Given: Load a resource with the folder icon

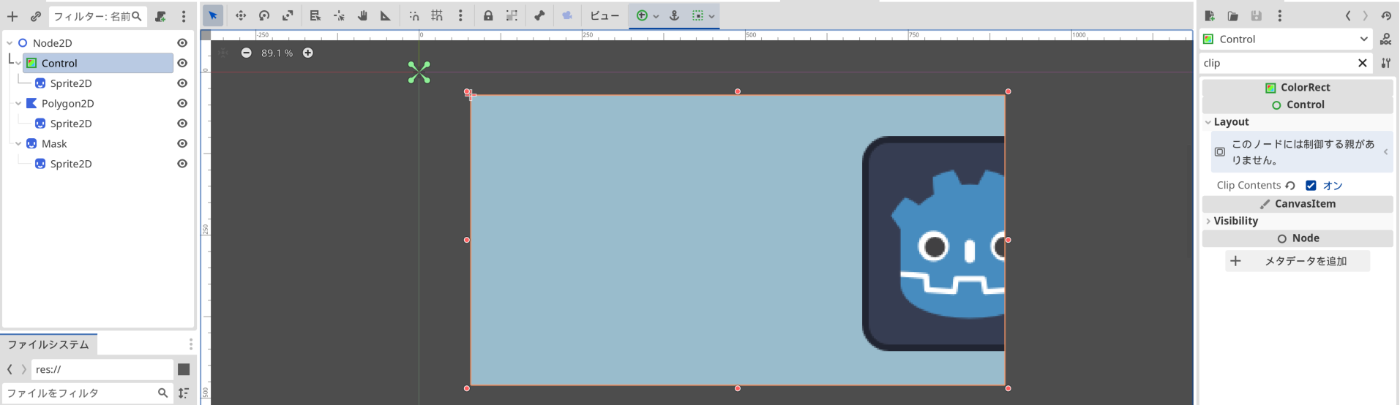Looking at the screenshot, I should (x=1233, y=16).
